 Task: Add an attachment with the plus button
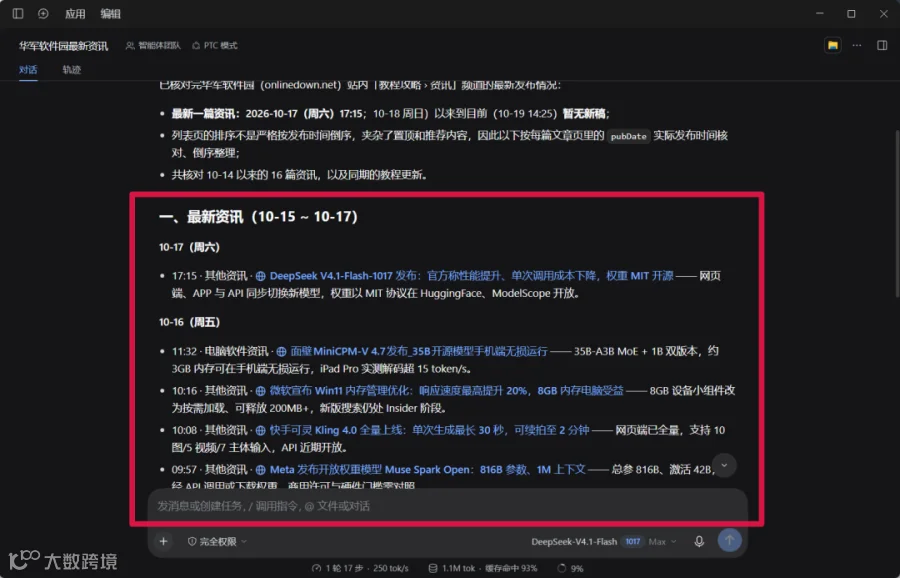point(164,541)
